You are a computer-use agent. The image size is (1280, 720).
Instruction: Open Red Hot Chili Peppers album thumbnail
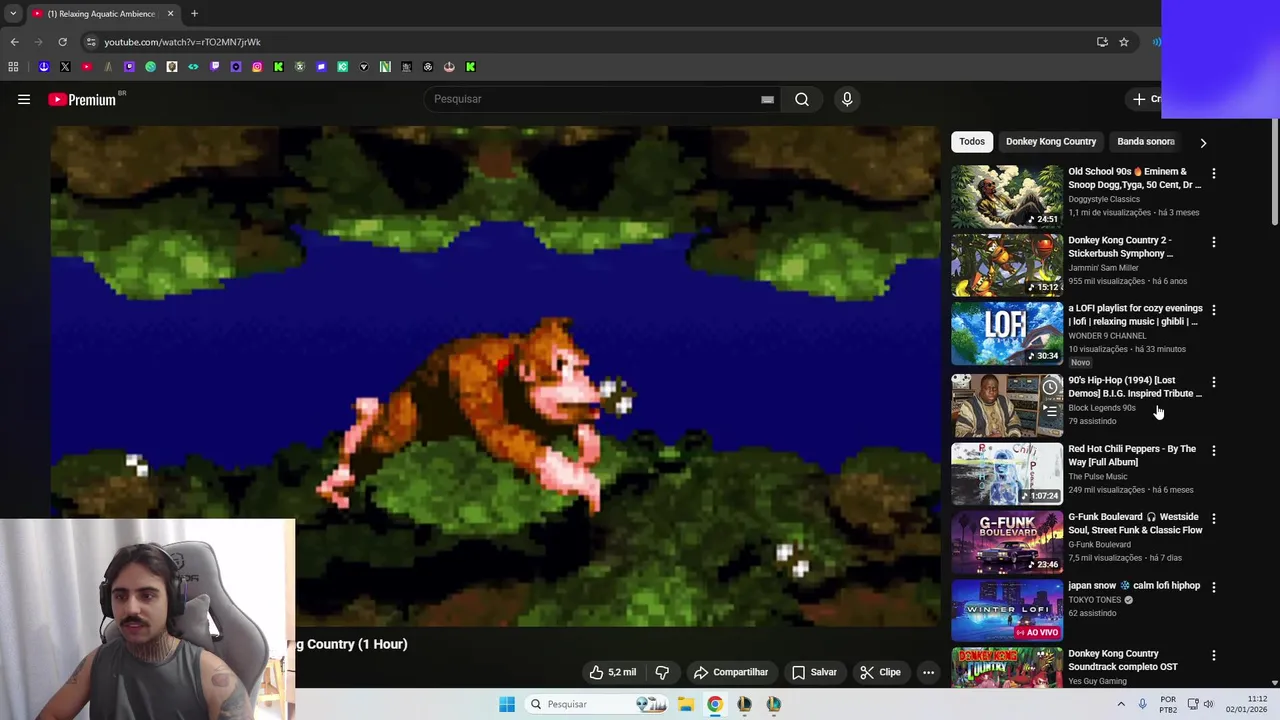(1007, 473)
